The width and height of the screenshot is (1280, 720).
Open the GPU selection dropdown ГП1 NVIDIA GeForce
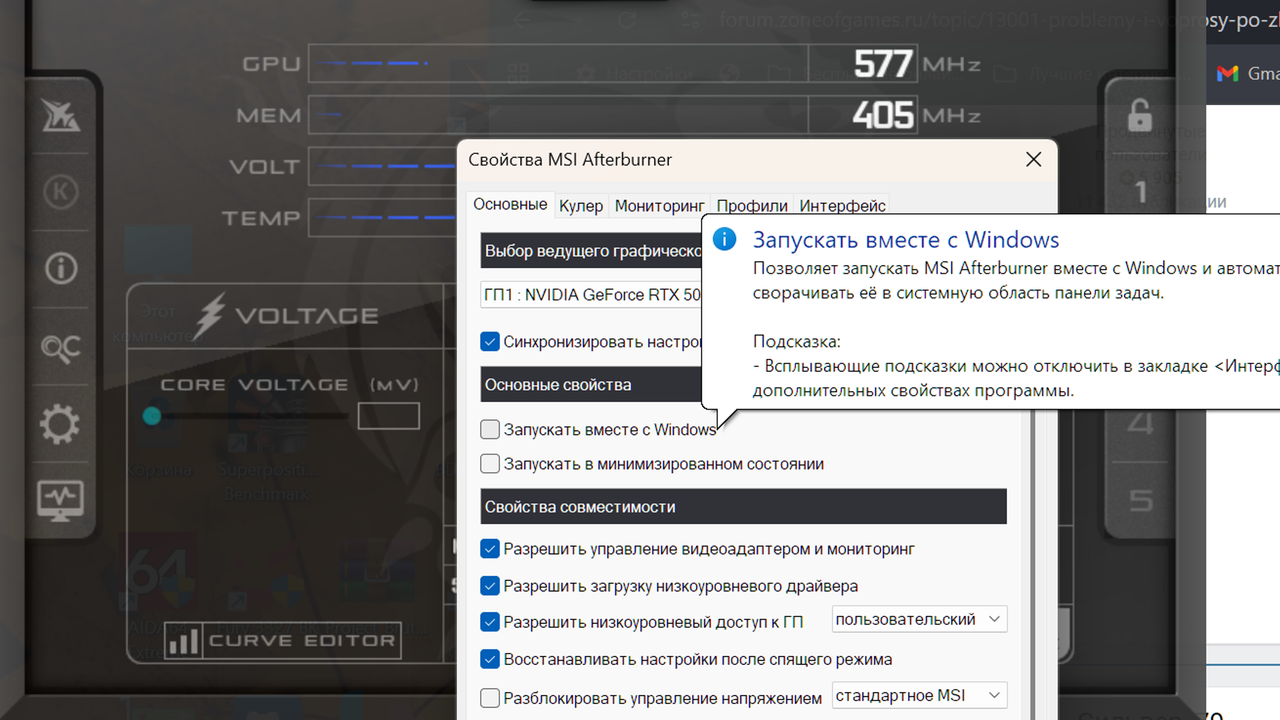[591, 295]
